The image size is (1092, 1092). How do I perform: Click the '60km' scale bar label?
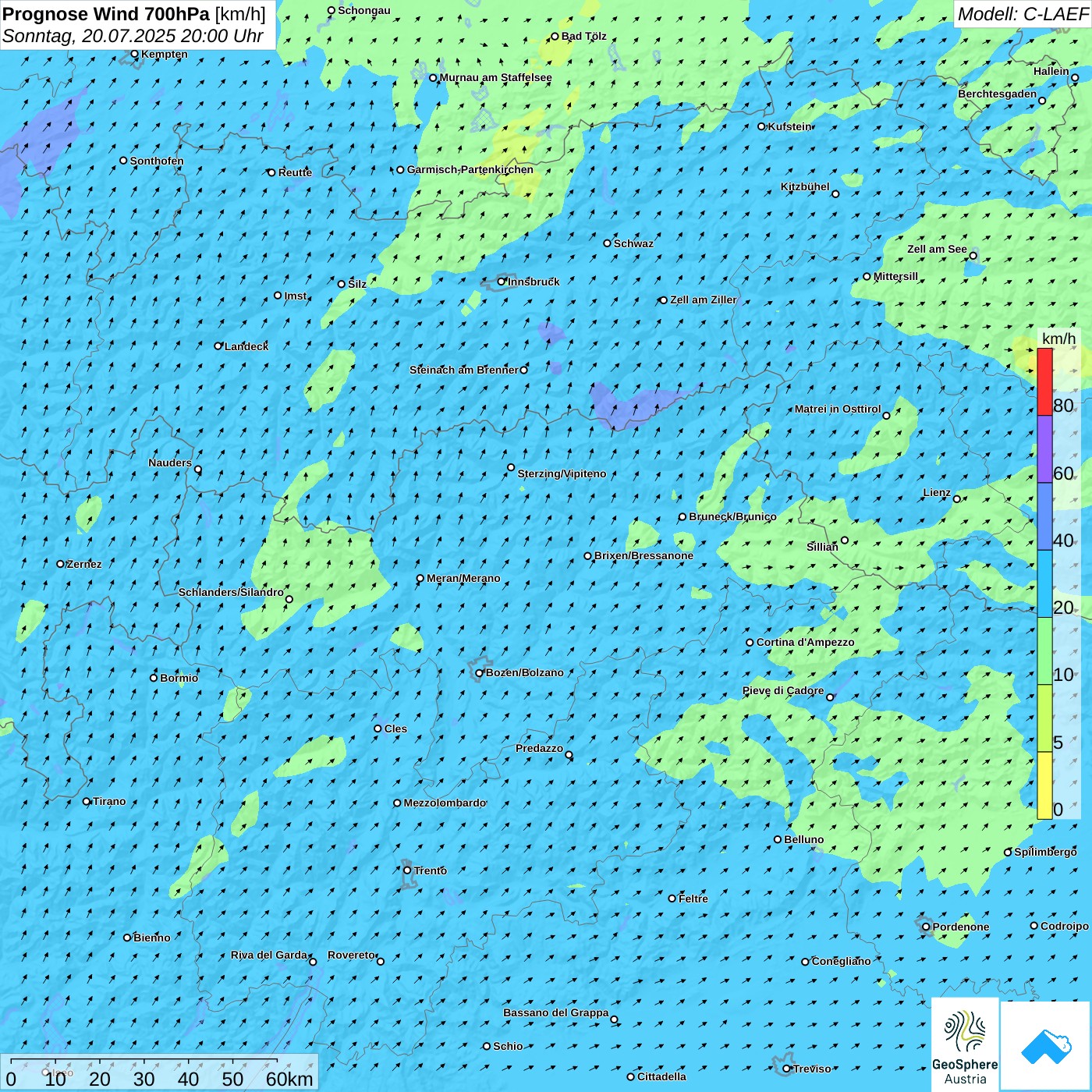289,1079
